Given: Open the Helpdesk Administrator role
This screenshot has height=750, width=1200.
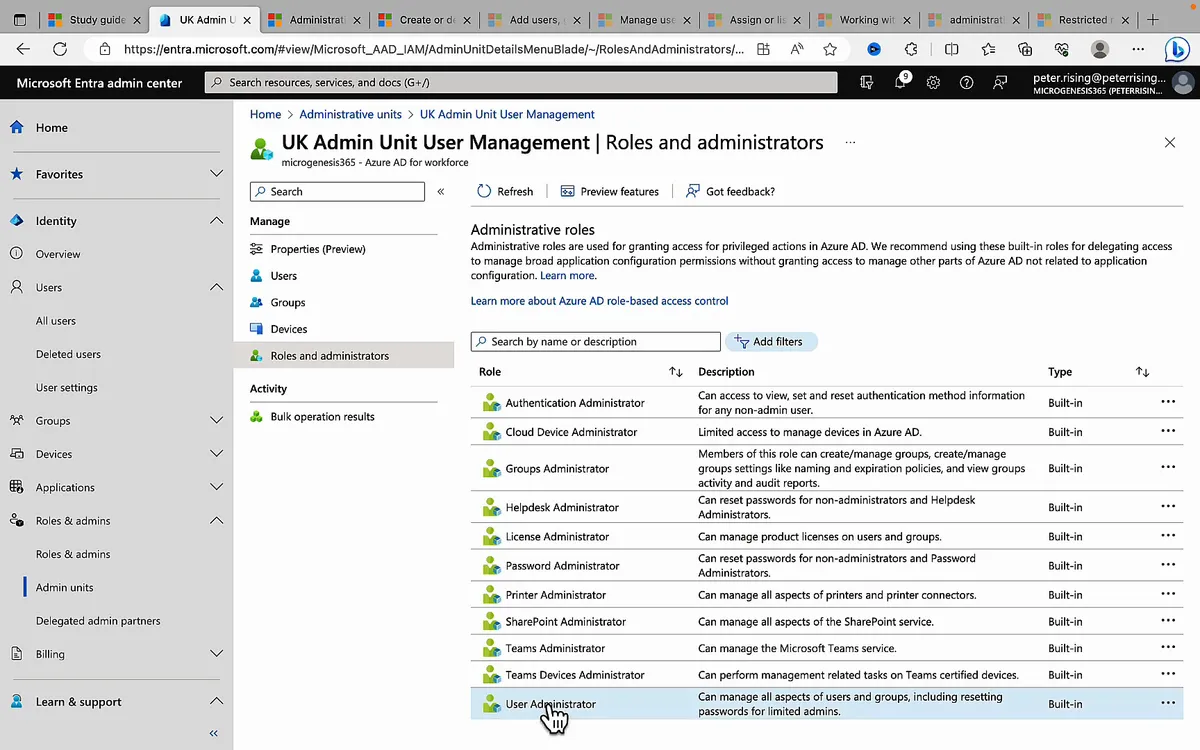Looking at the screenshot, I should (562, 507).
